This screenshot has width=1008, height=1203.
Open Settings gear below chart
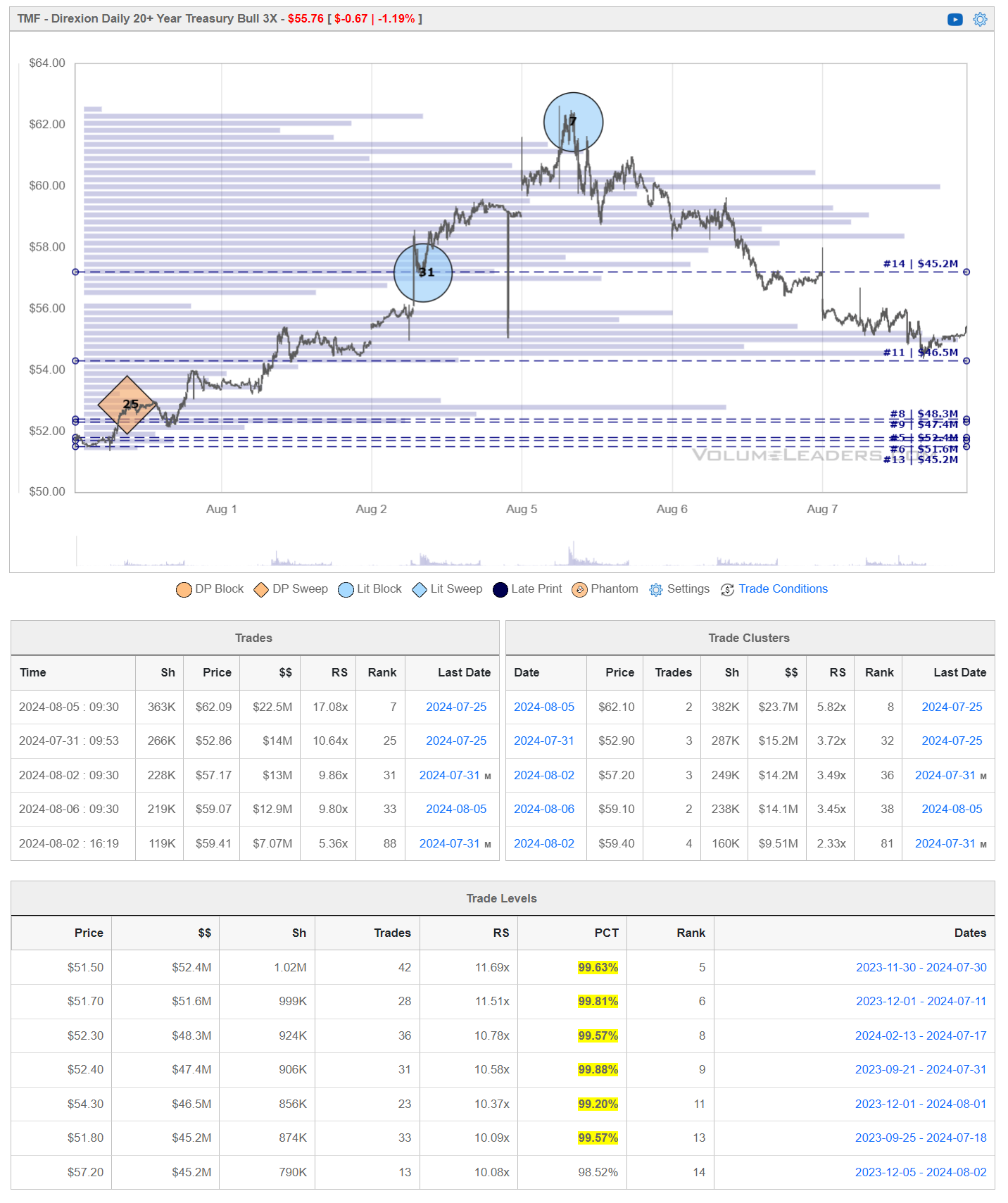pyautogui.click(x=656, y=590)
